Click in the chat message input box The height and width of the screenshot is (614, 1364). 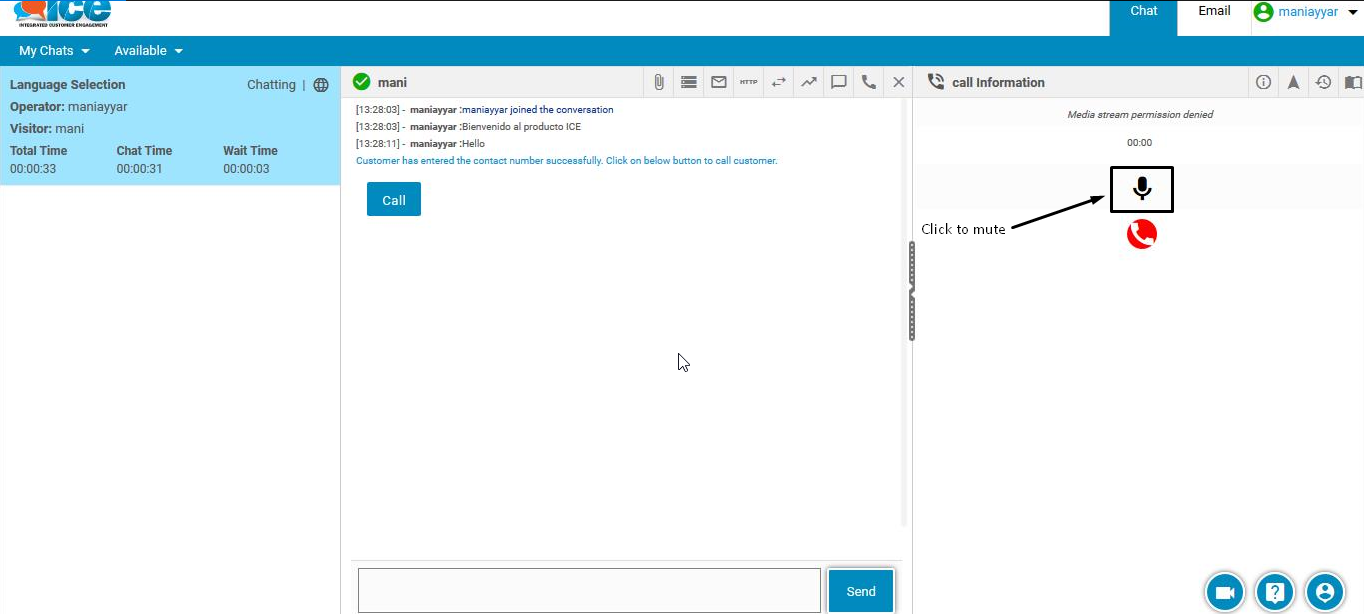589,590
